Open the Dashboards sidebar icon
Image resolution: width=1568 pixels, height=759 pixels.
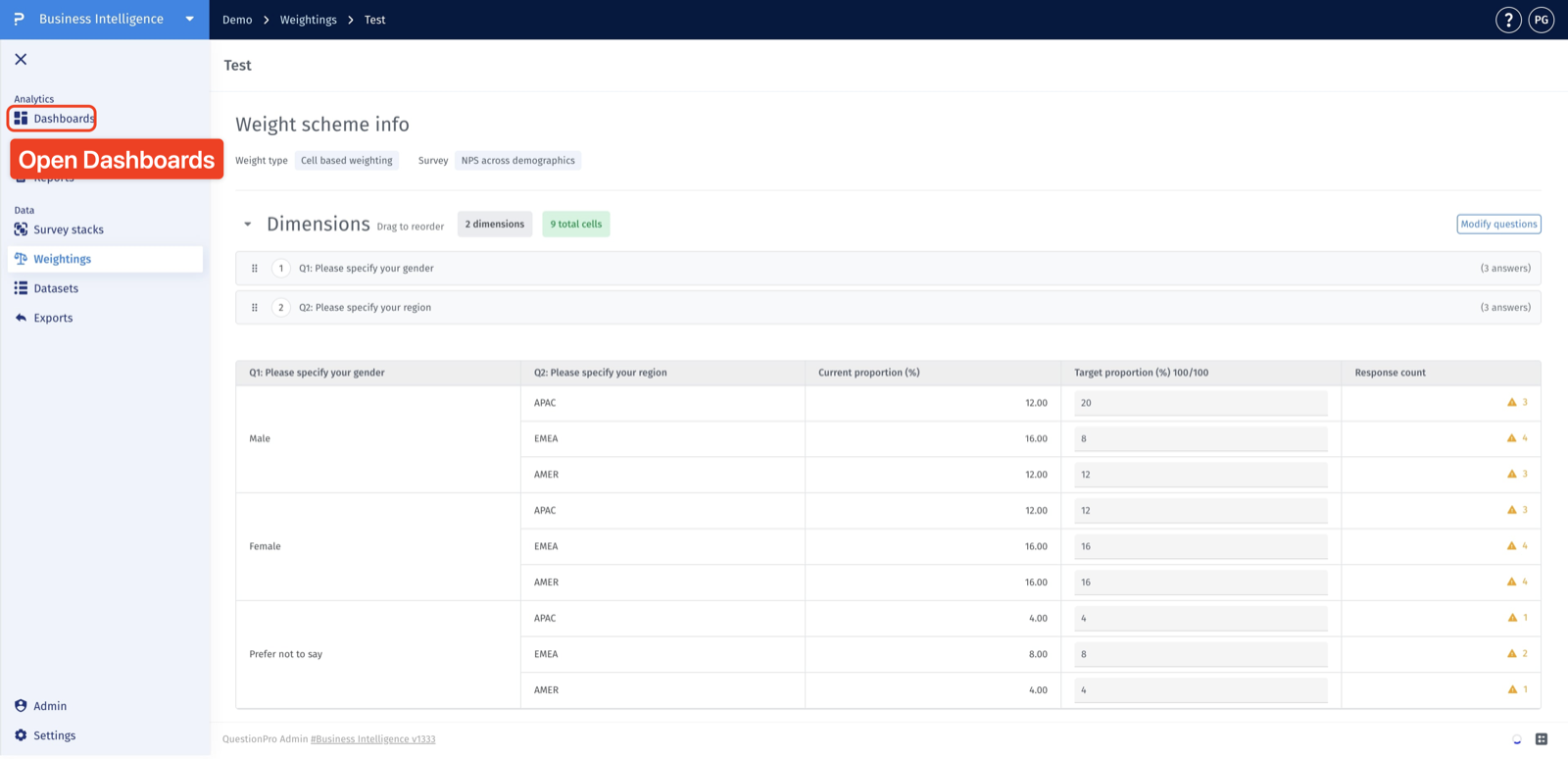[x=21, y=119]
